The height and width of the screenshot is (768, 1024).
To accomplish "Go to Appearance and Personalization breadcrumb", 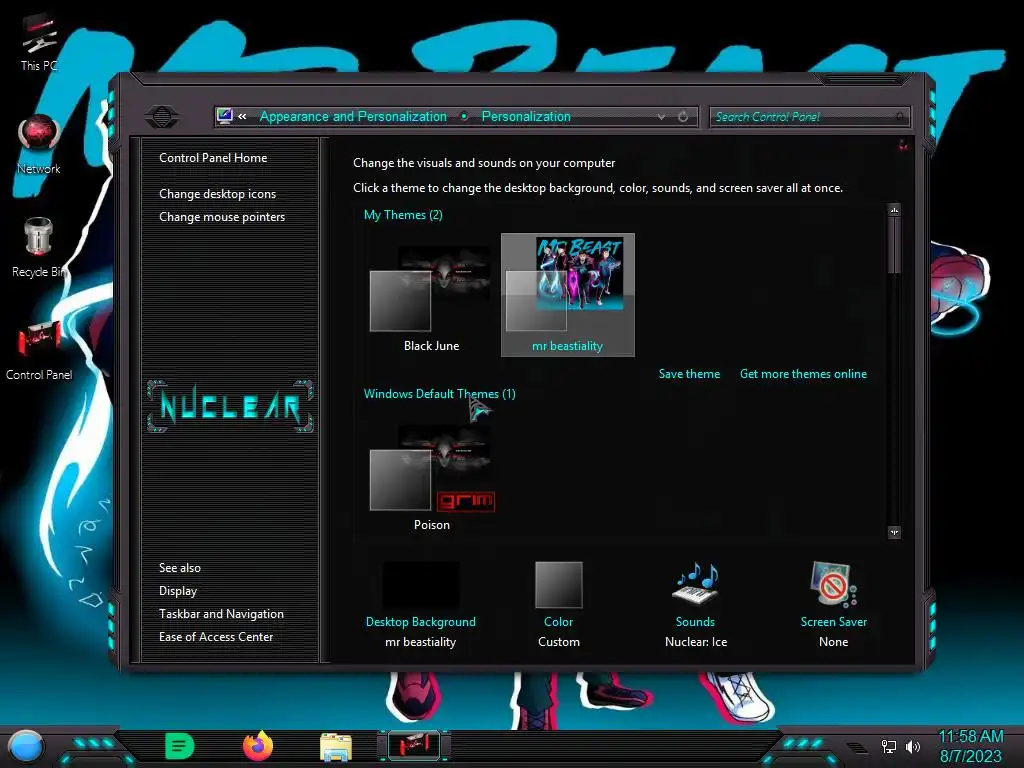I will [353, 116].
